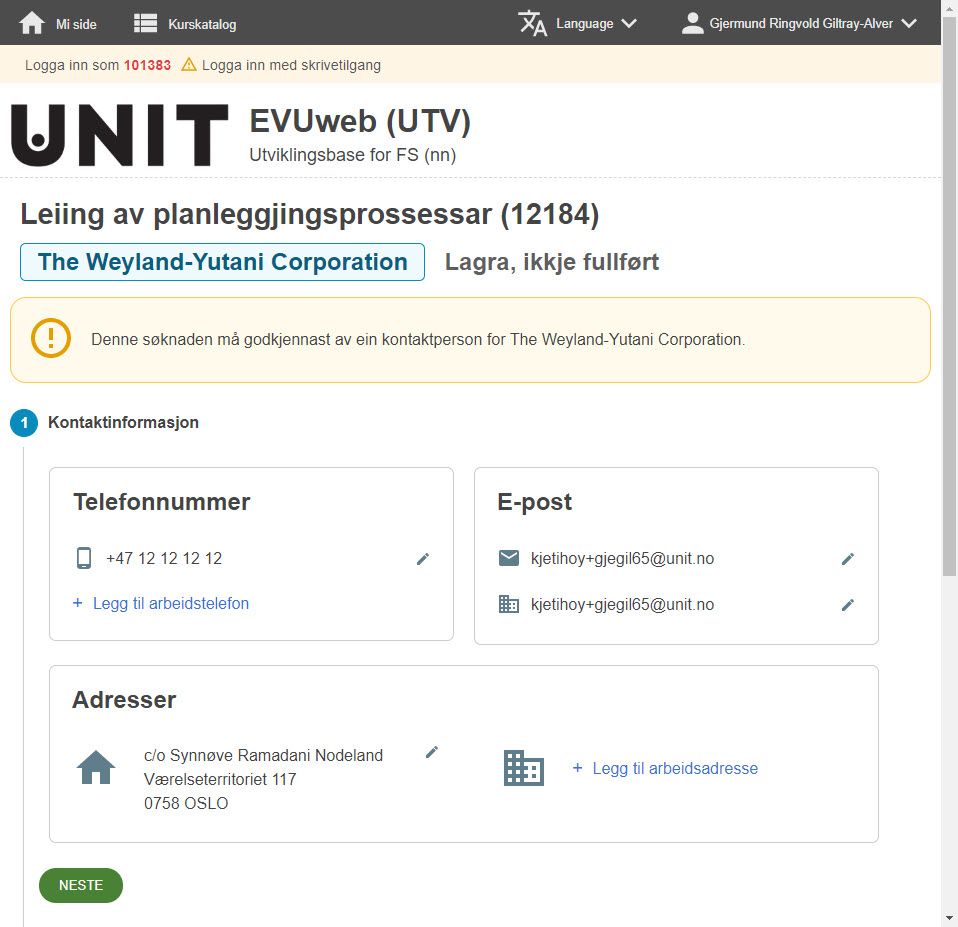The image size is (958, 927).
Task: Edit home address pencil icon
Action: (x=432, y=752)
